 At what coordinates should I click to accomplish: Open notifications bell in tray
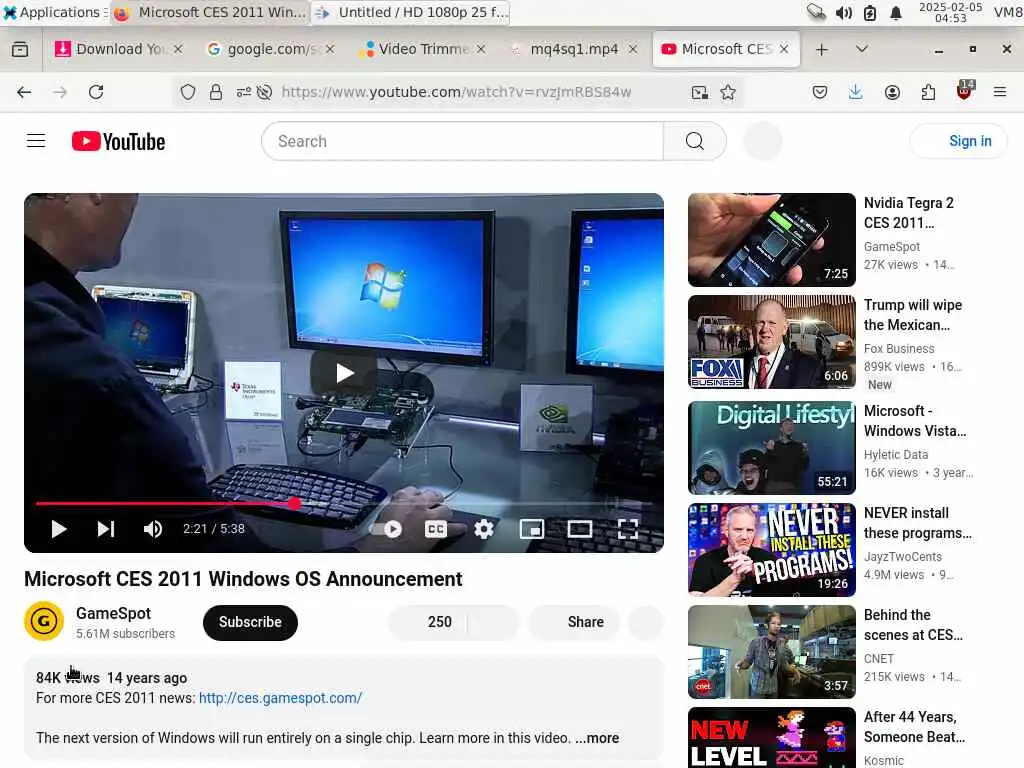(896, 13)
